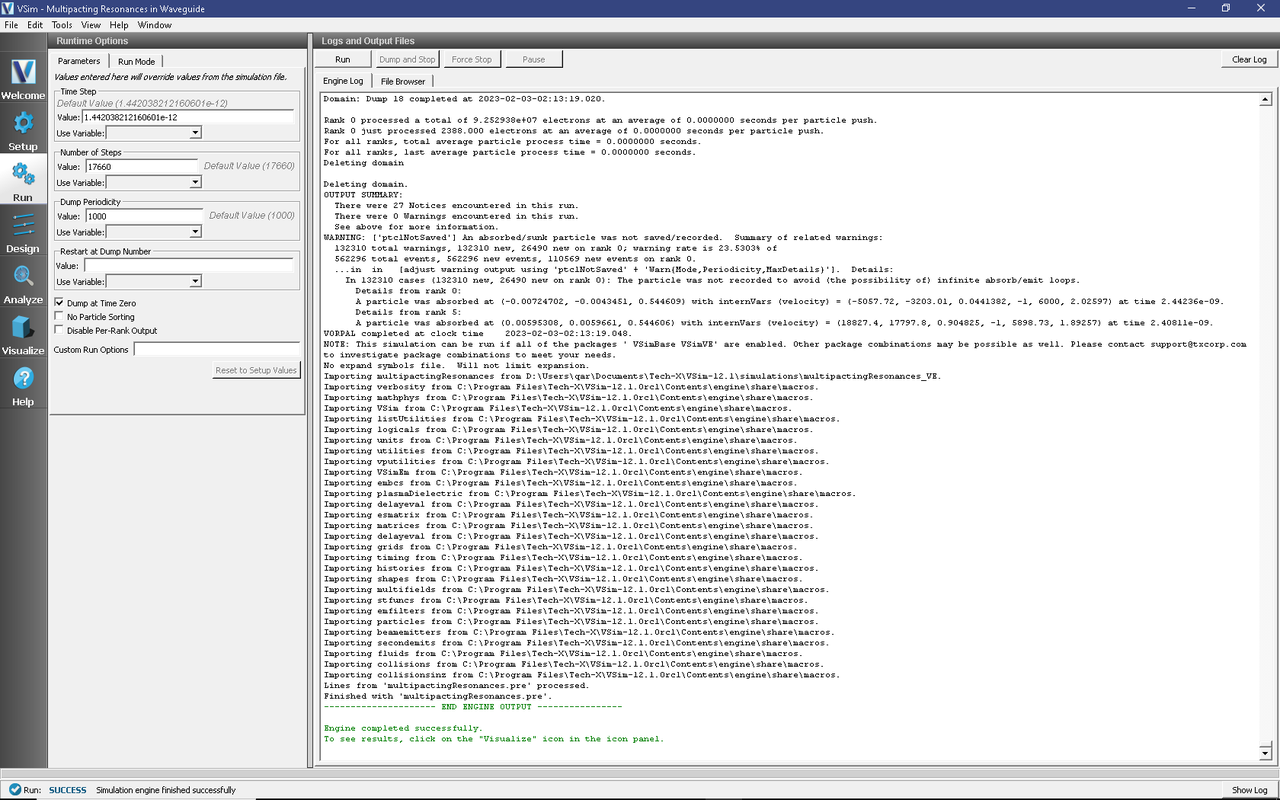1280x800 pixels.
Task: Enable No Particle Sorting checkbox
Action: click(59, 316)
